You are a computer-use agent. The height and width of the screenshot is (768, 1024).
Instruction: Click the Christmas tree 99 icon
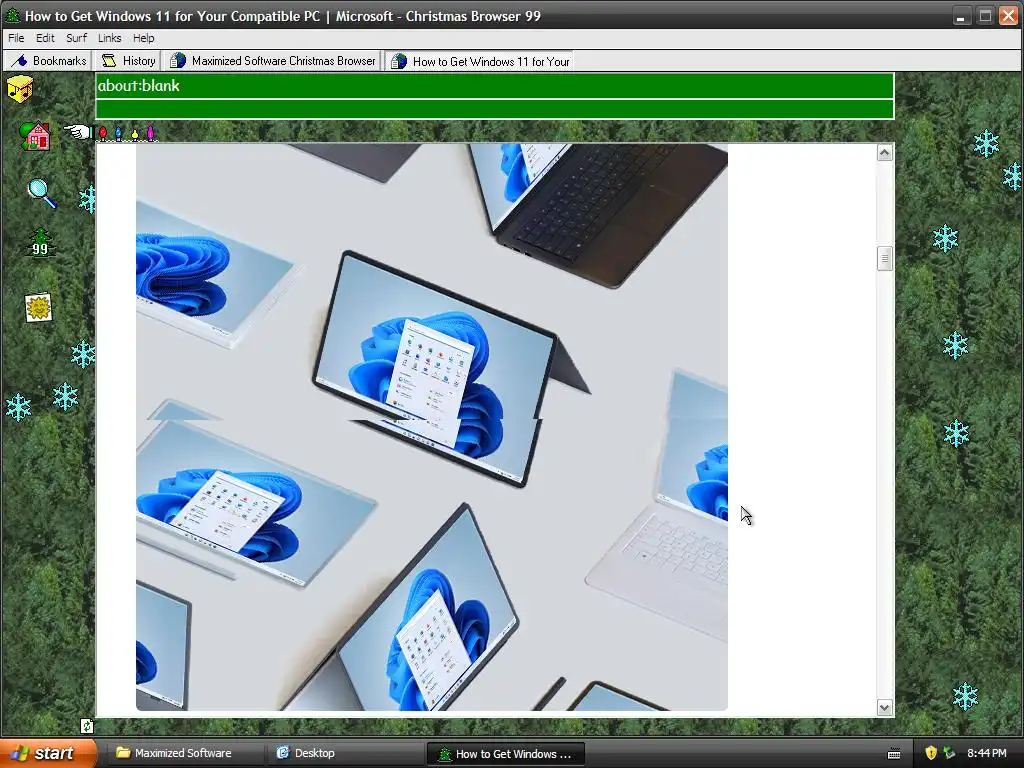coord(40,242)
